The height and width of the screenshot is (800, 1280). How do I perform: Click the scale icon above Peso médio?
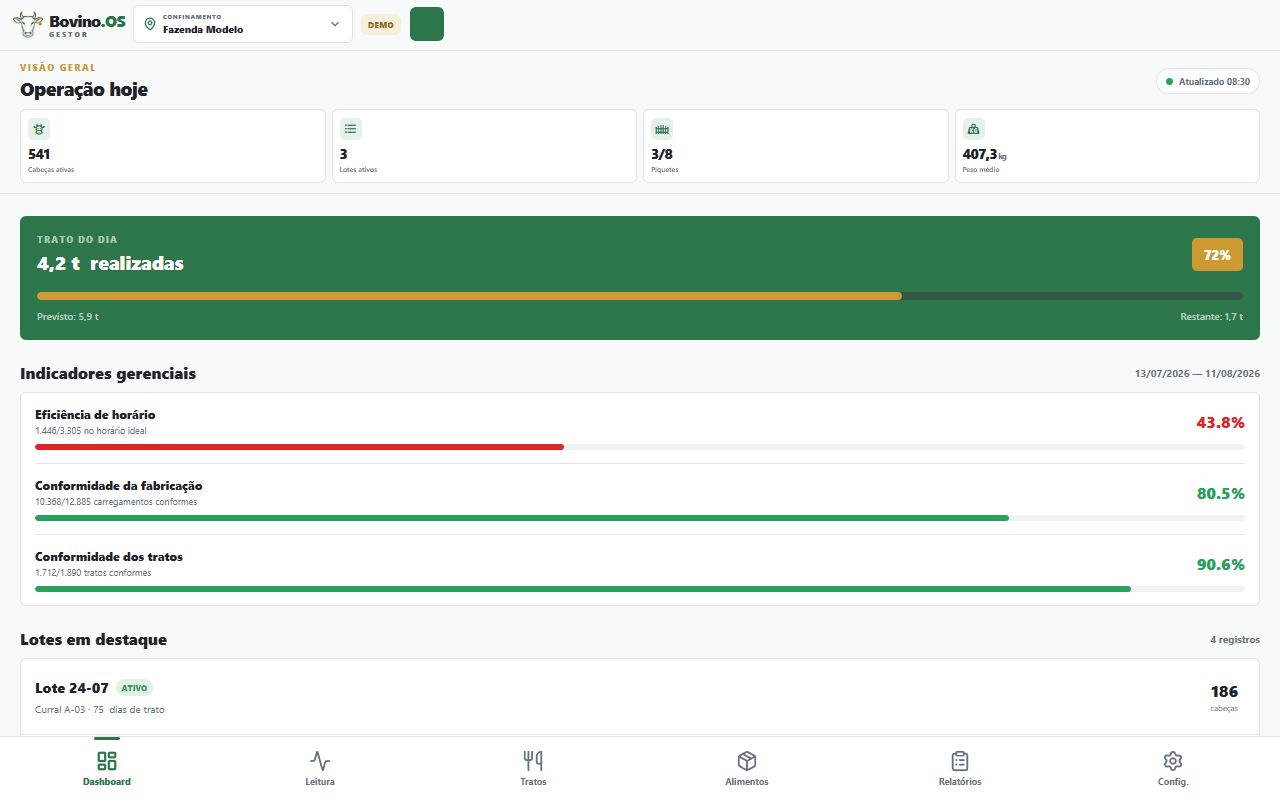[x=974, y=128]
